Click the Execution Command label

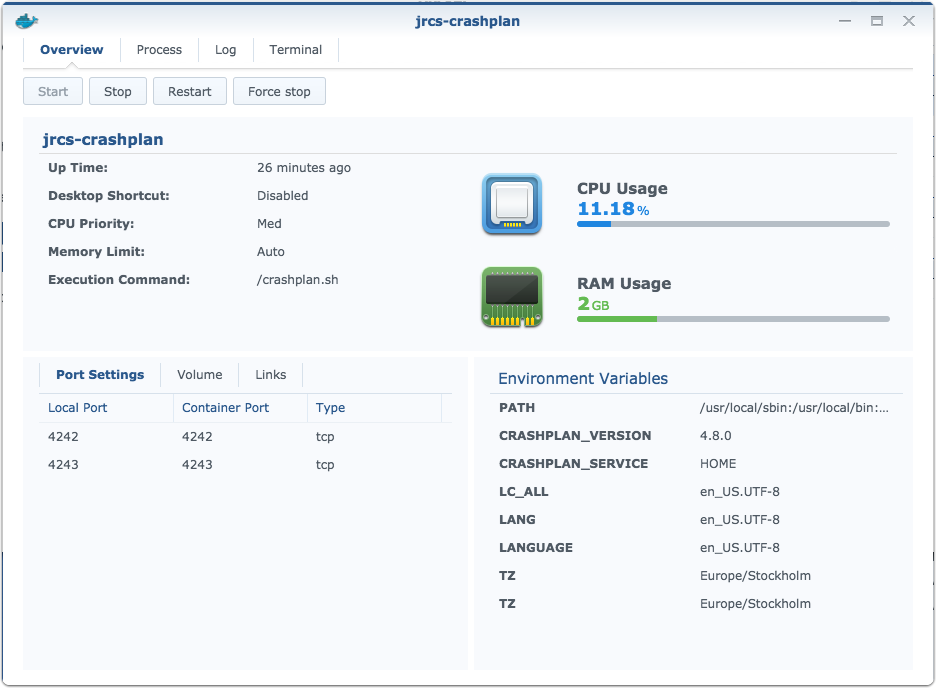click(x=119, y=280)
